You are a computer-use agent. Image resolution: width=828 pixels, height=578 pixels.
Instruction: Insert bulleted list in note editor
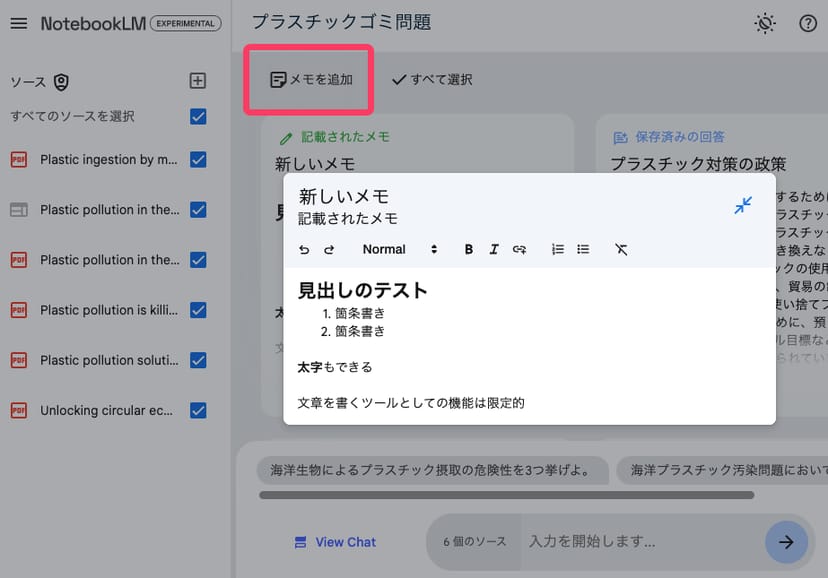583,249
